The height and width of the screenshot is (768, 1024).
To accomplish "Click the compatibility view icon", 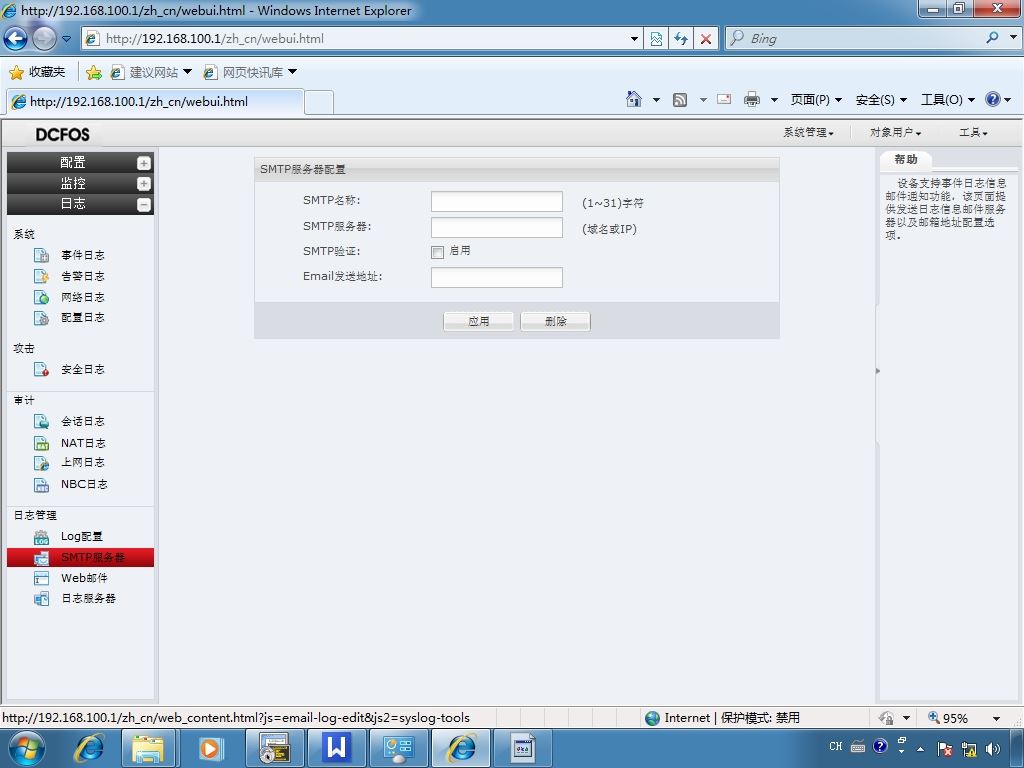I will [656, 39].
